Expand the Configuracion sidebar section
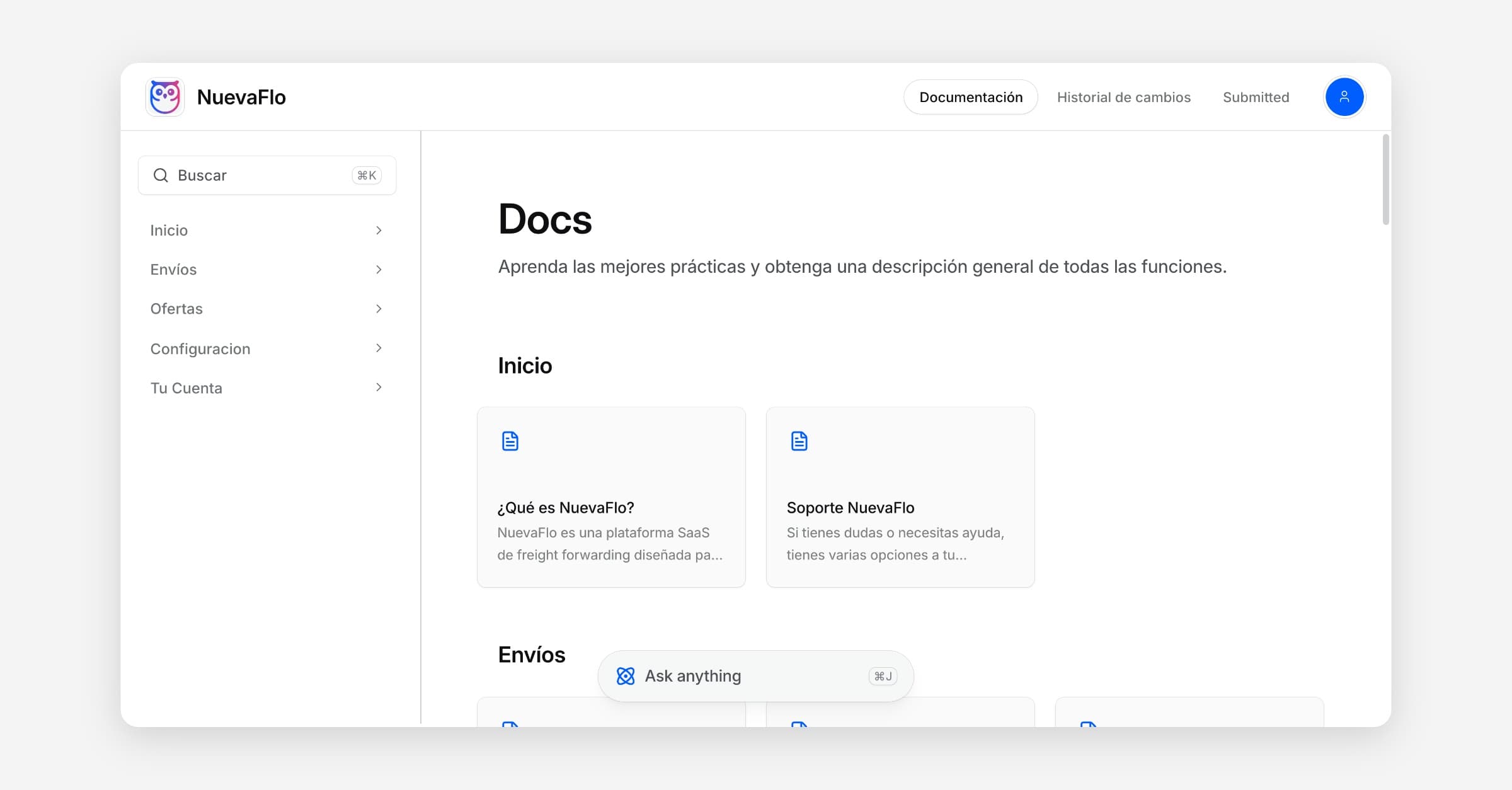This screenshot has width=1512, height=790. tap(379, 348)
